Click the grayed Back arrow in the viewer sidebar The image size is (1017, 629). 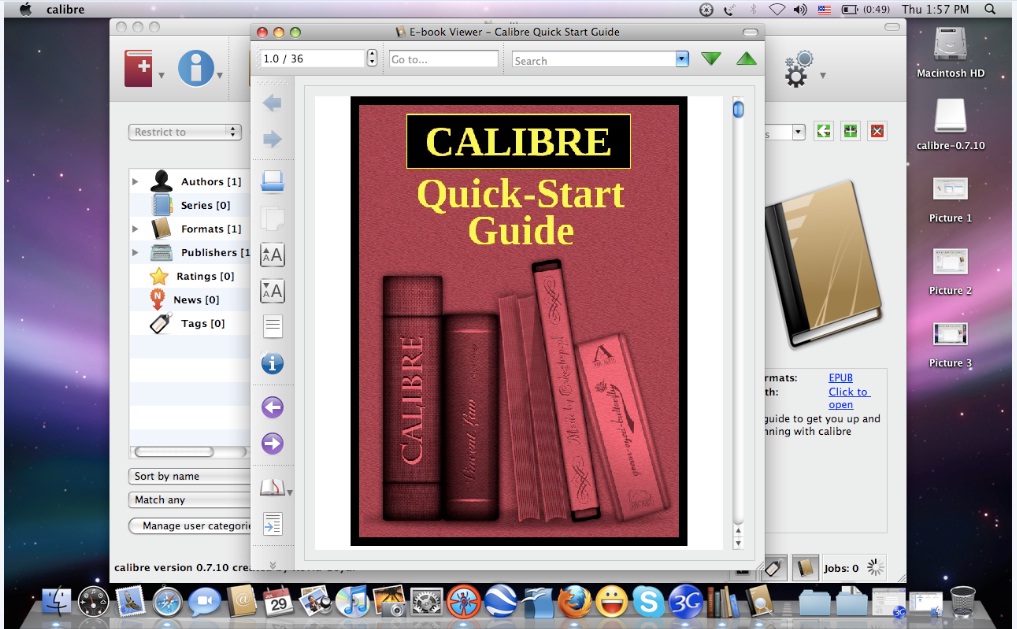pos(272,103)
